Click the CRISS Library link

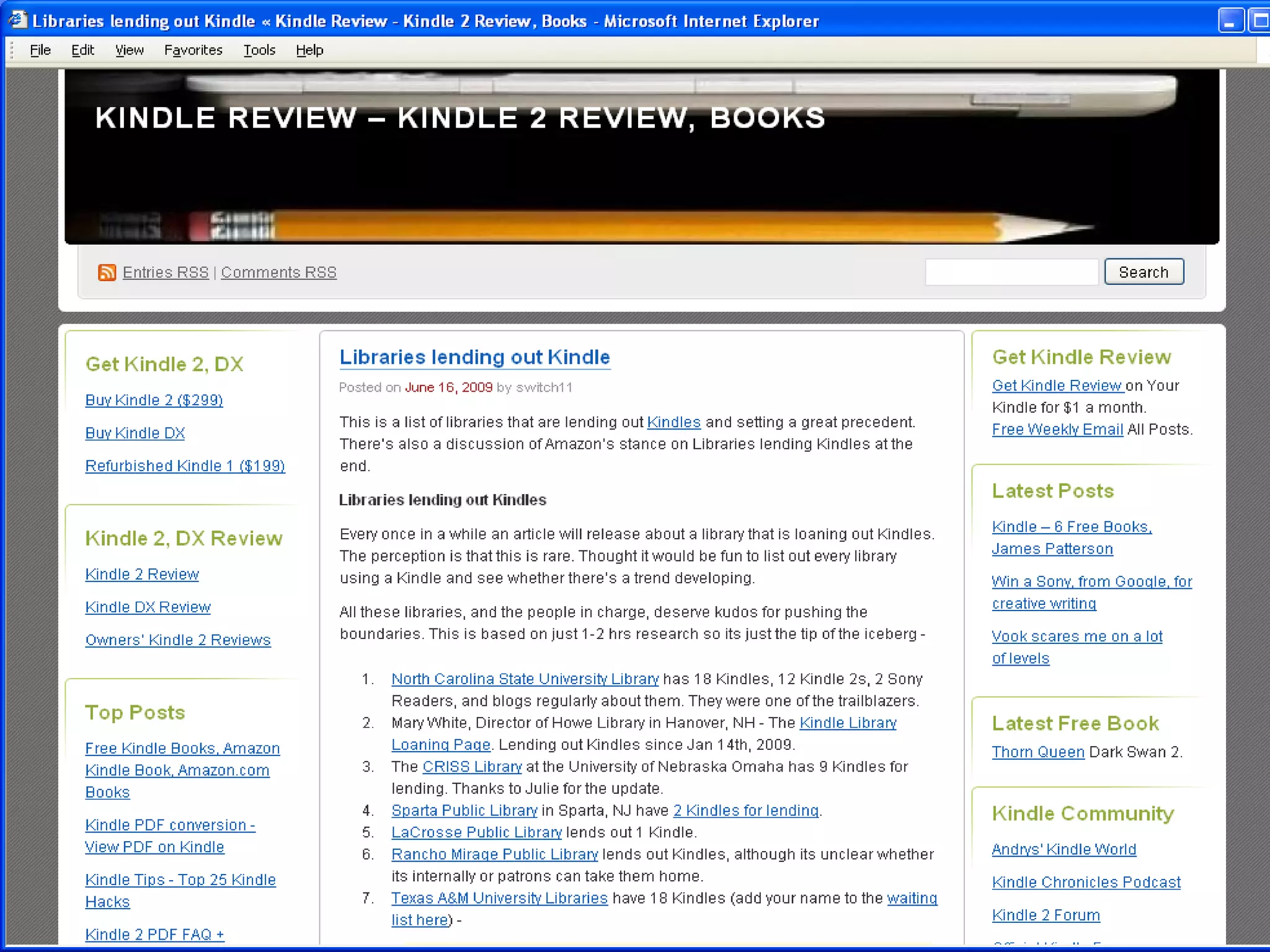472,767
